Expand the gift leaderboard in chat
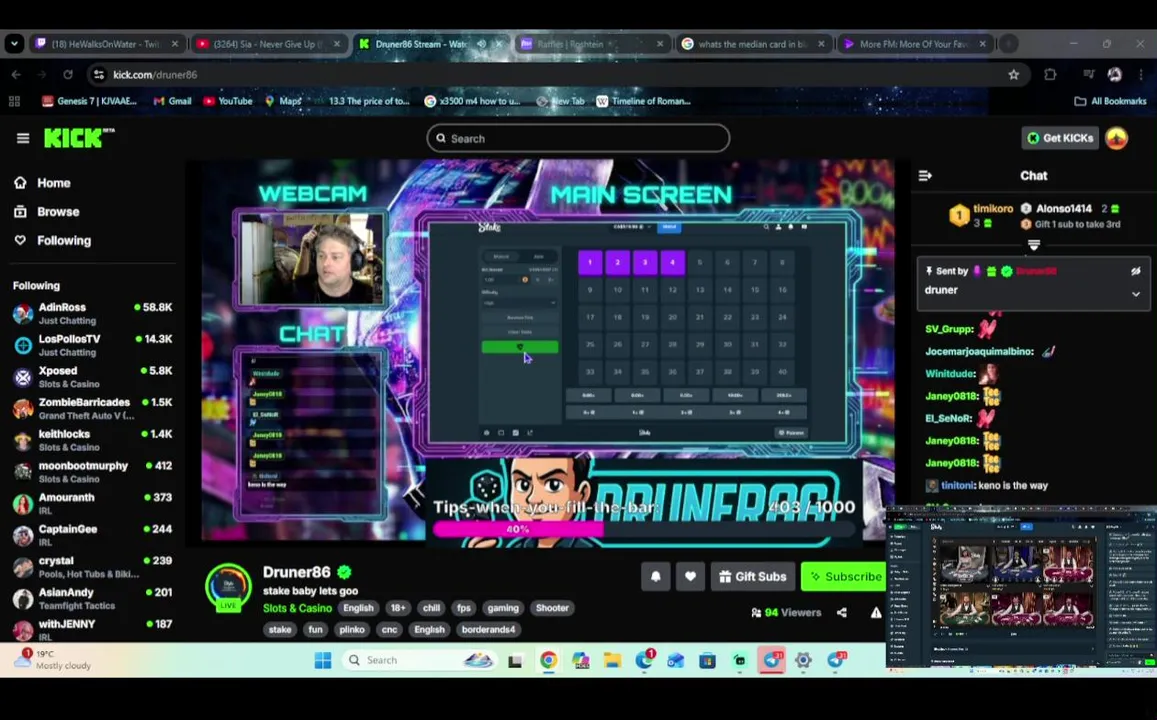Image resolution: width=1157 pixels, height=720 pixels. [x=1034, y=244]
